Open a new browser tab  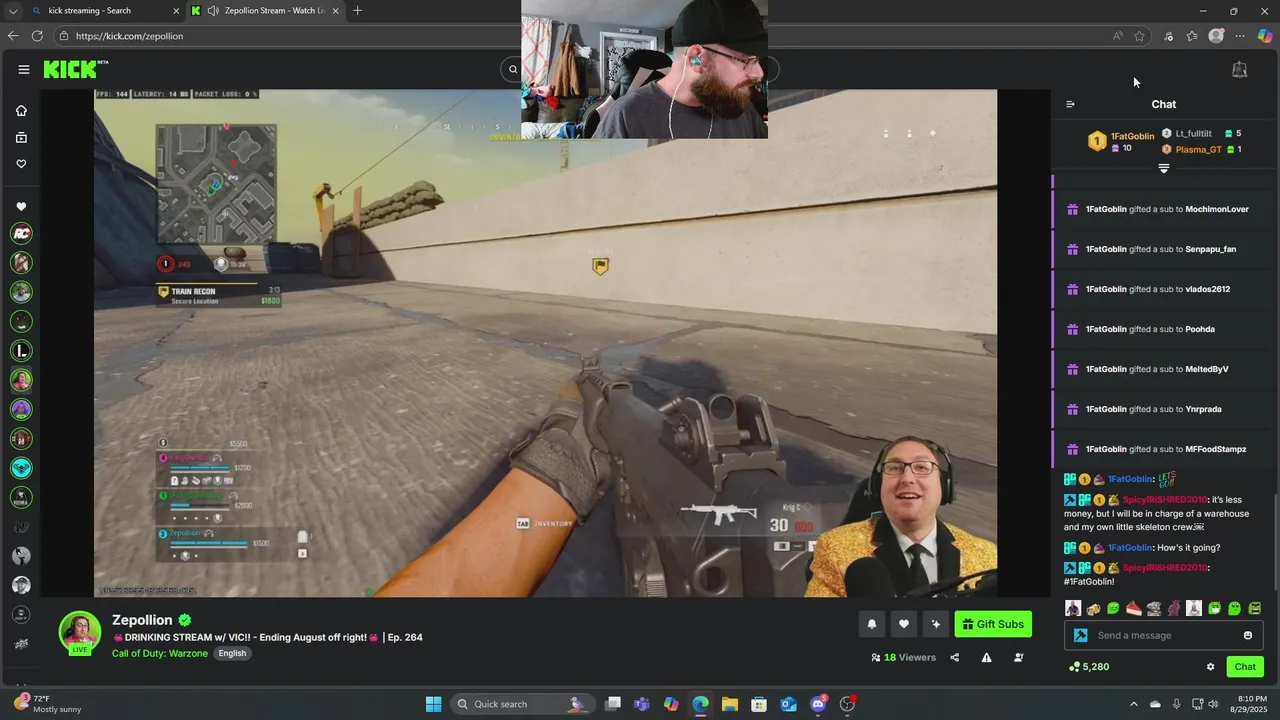357,11
